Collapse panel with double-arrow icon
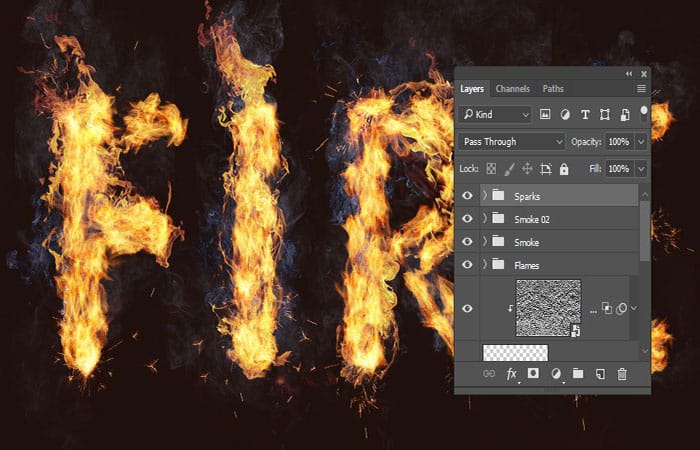700x450 pixels. (x=629, y=74)
